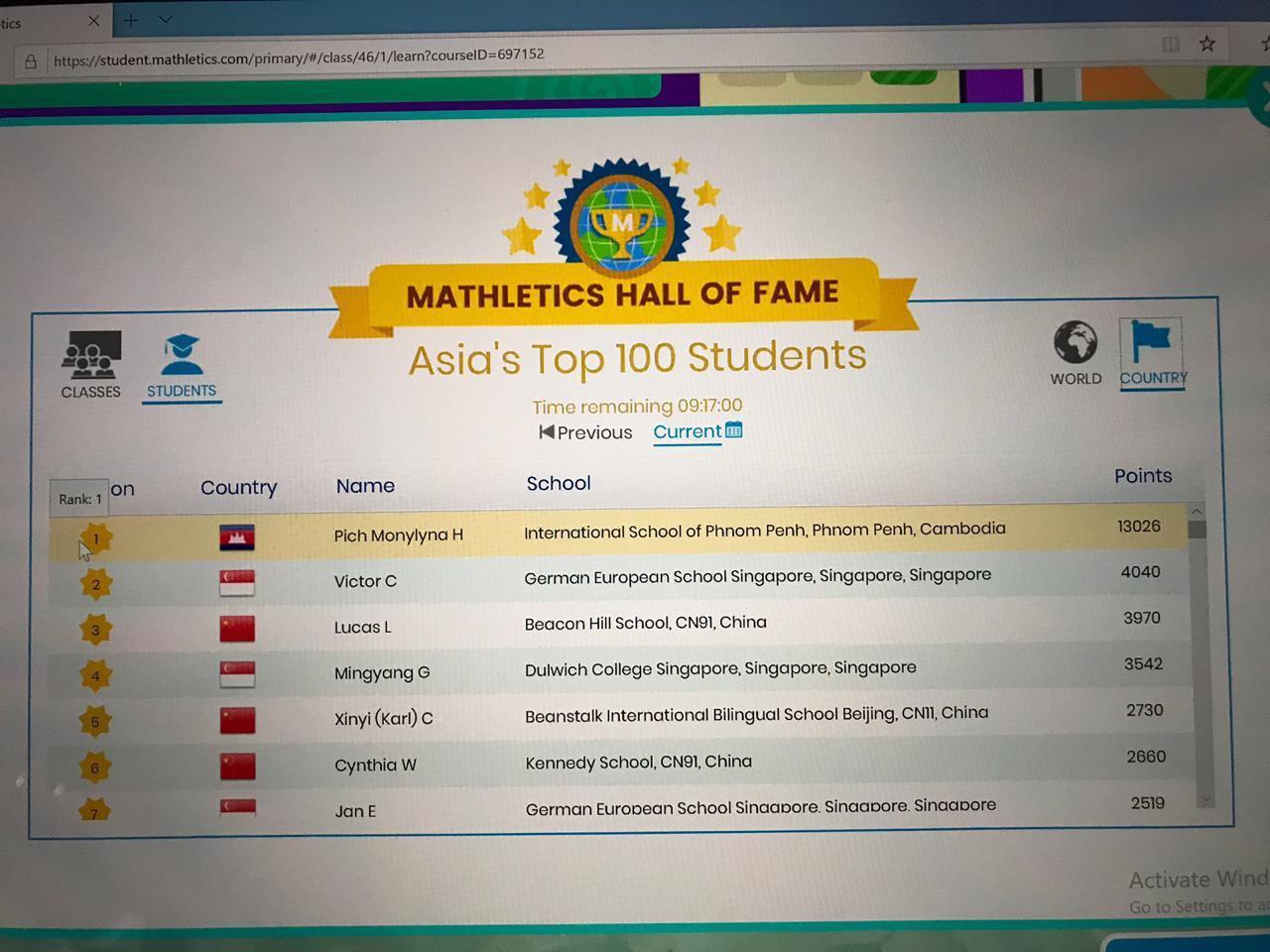Image resolution: width=1270 pixels, height=952 pixels.
Task: Click the China flag beside Lucas L
Action: tap(237, 628)
